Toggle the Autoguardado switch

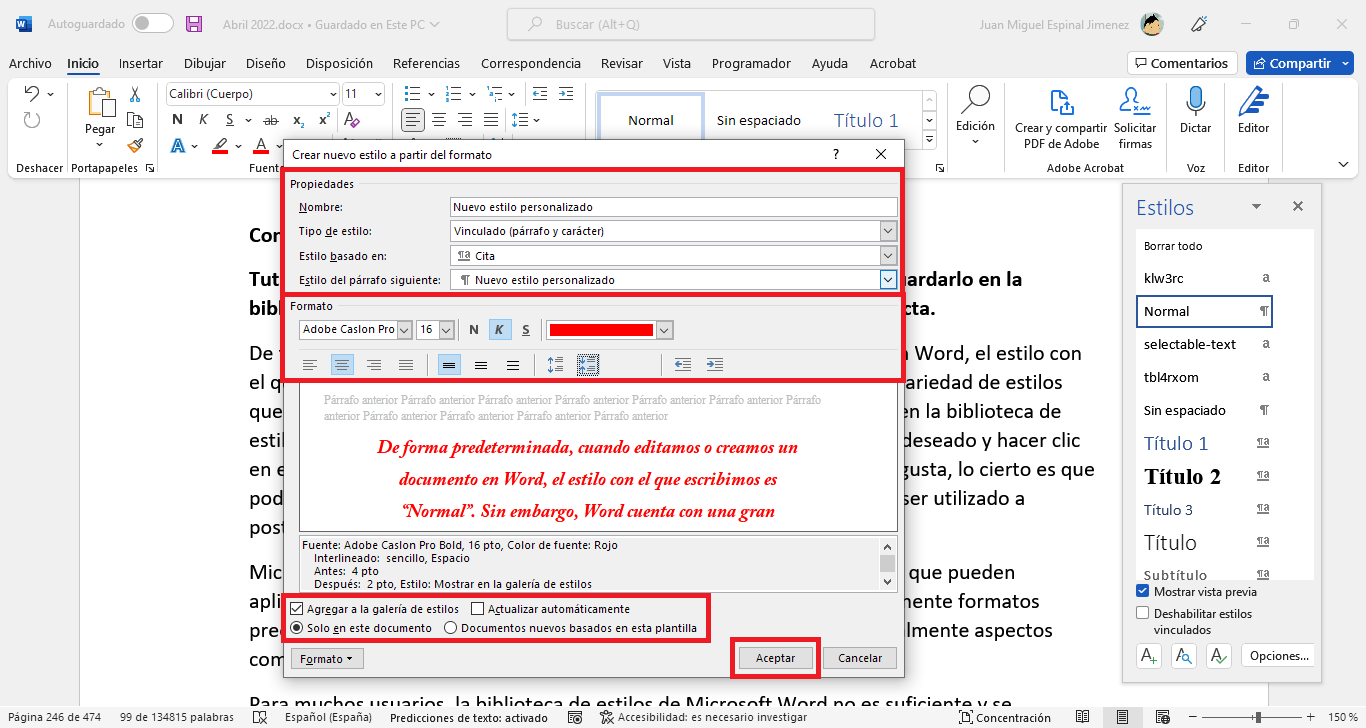click(x=152, y=23)
